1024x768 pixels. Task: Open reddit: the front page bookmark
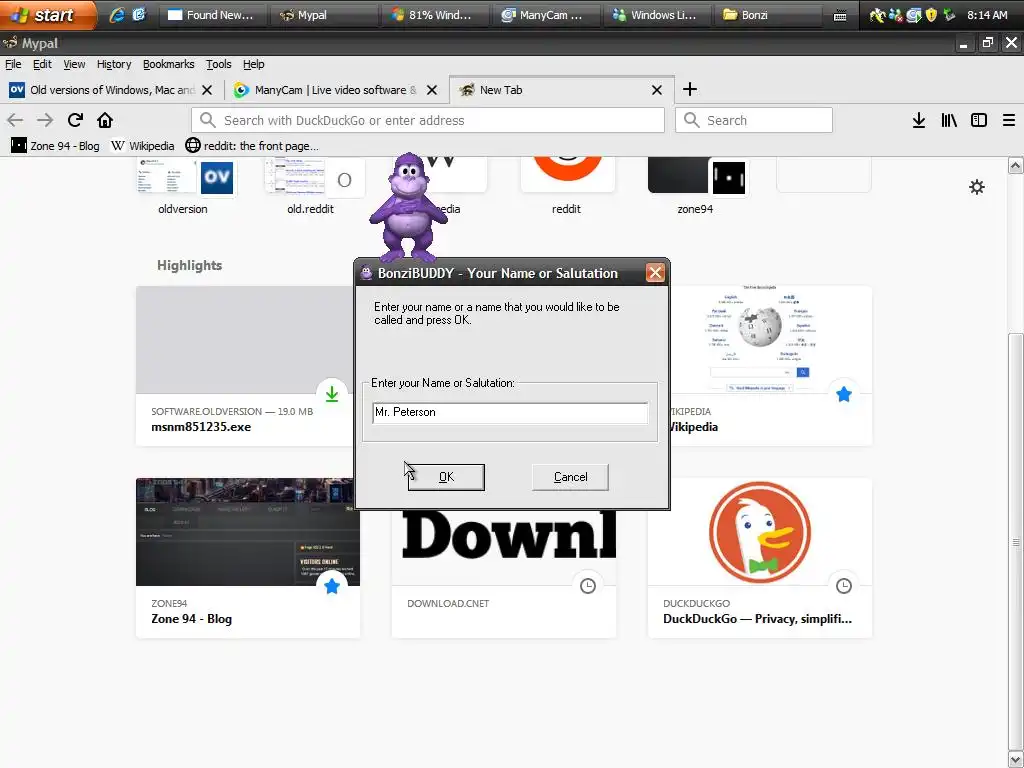point(252,146)
